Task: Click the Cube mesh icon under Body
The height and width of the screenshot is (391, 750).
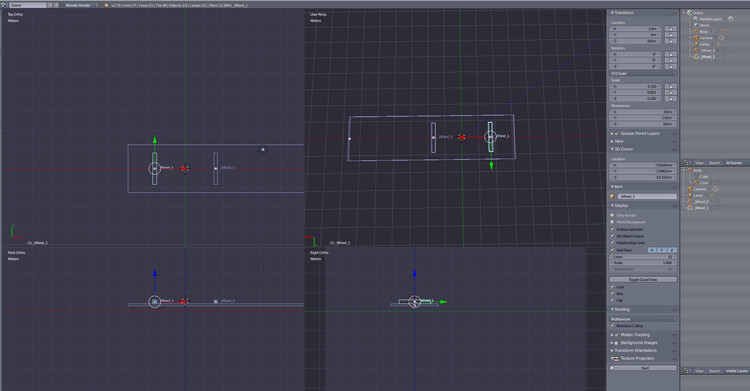Action: point(696,177)
